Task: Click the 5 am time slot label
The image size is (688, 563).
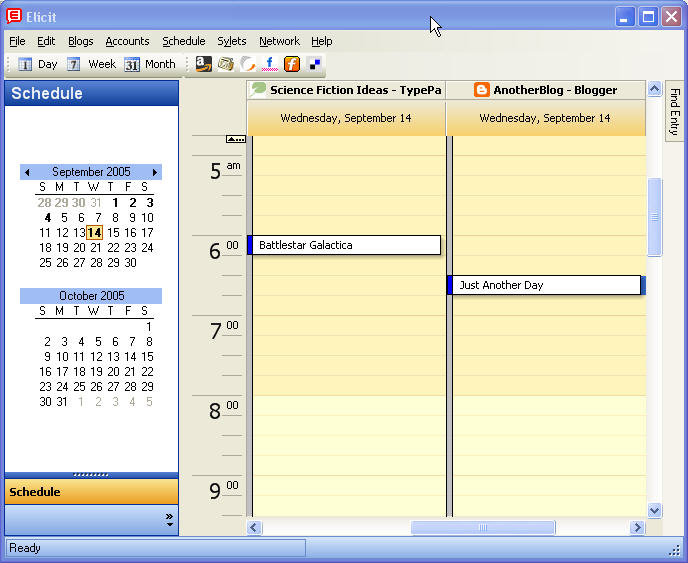Action: [x=225, y=171]
